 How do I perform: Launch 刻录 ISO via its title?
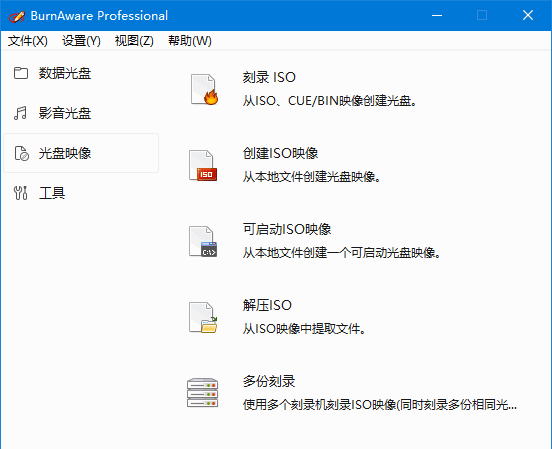pos(269,77)
